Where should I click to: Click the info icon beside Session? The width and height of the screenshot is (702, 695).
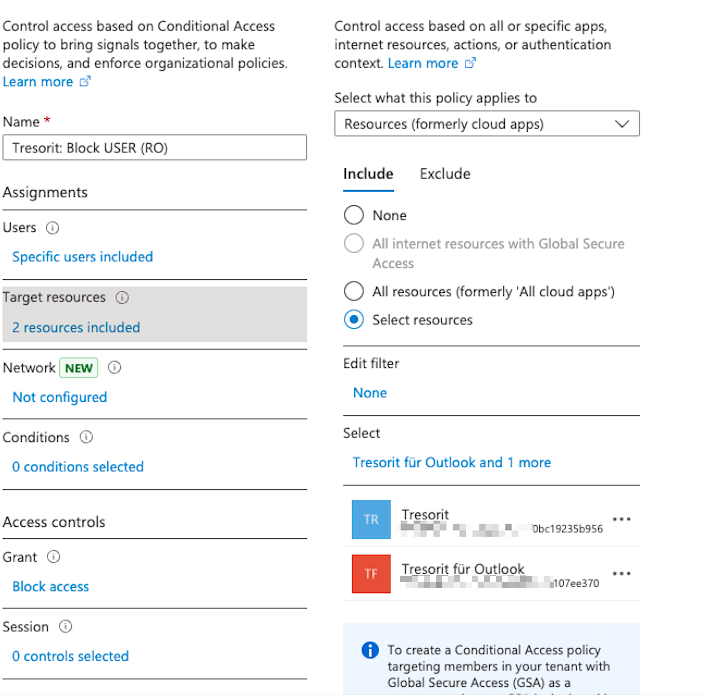point(66,628)
